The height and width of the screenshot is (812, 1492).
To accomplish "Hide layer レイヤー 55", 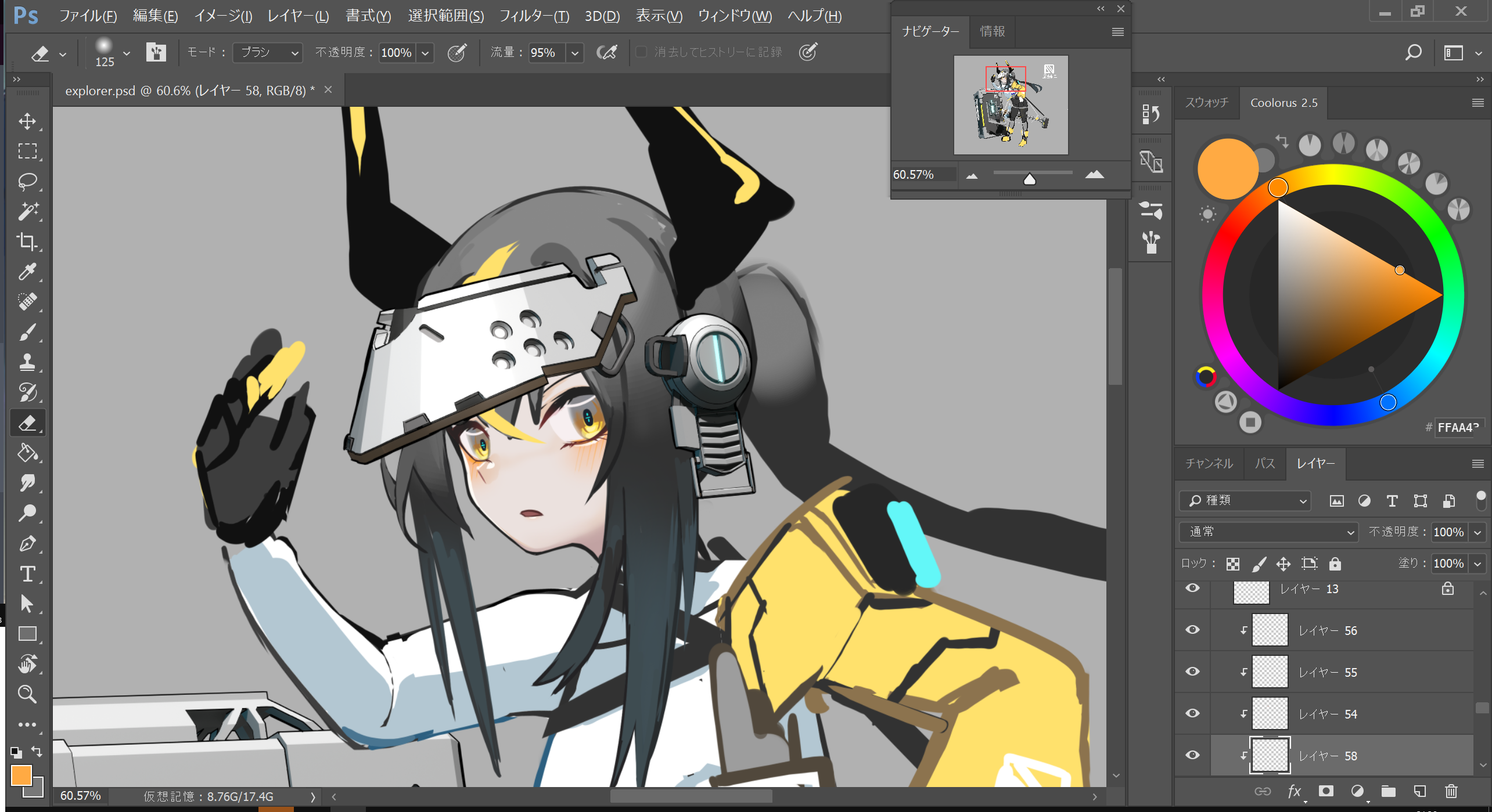I will pyautogui.click(x=1193, y=672).
